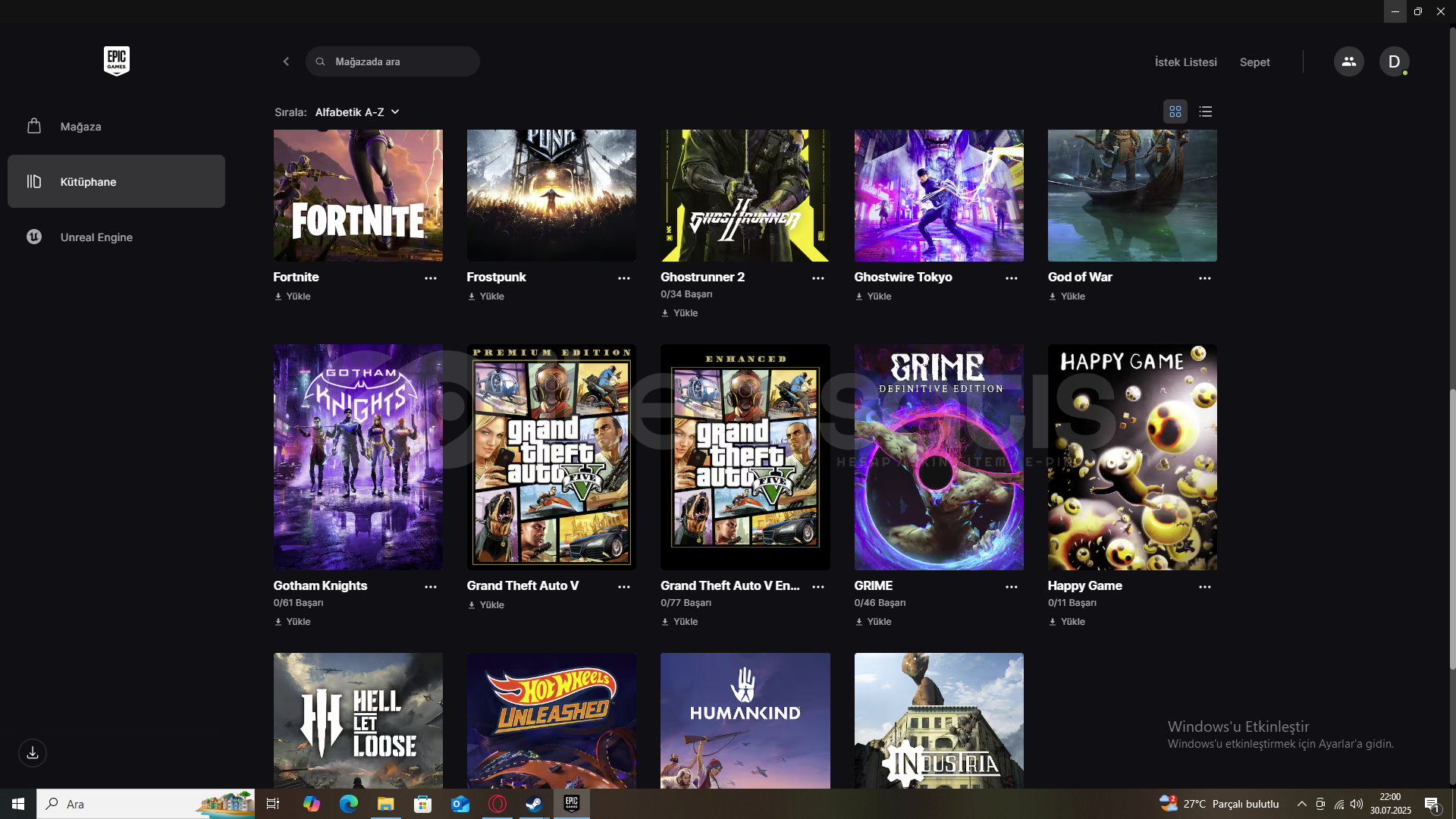Open the Mağaza store section

(x=116, y=127)
